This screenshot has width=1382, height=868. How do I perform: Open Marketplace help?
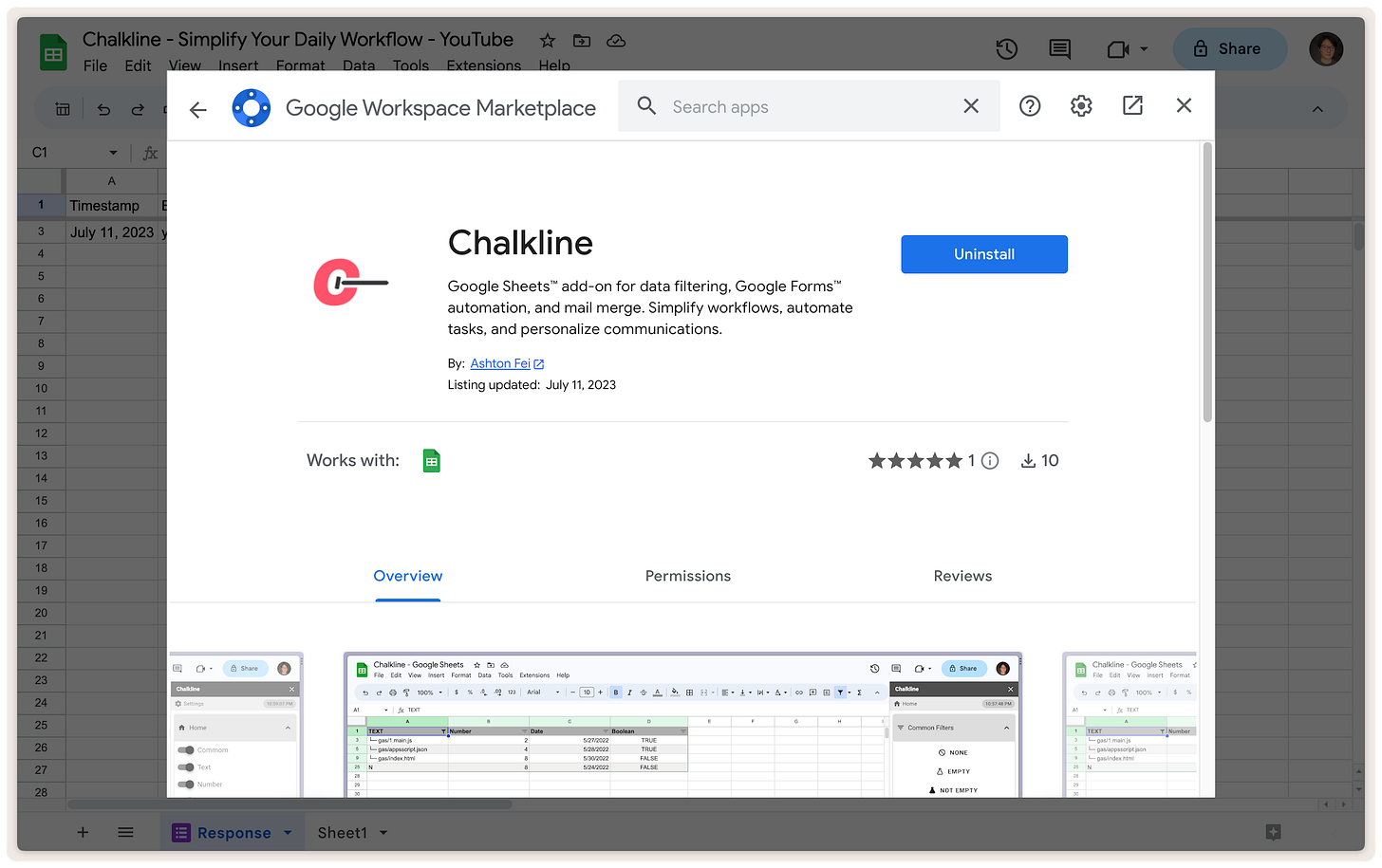pos(1030,106)
